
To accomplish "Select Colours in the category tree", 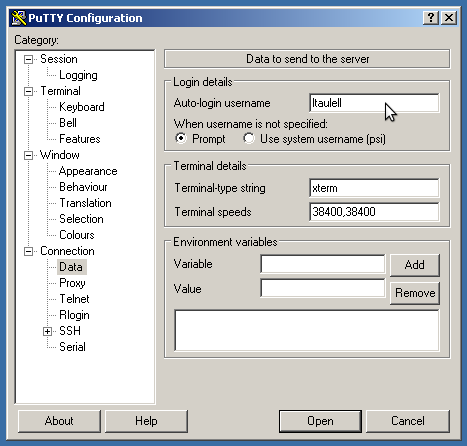I will [77, 235].
